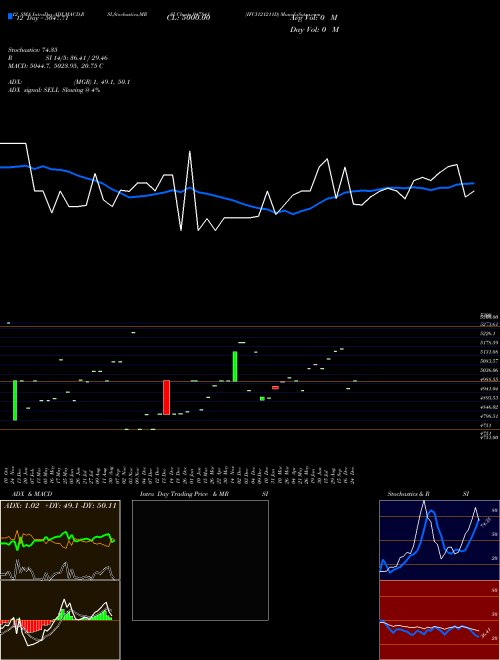Screen dimensions: 500x660
Task: Click the 36.41 value label on RSI panel
Action: [x=484, y=633]
